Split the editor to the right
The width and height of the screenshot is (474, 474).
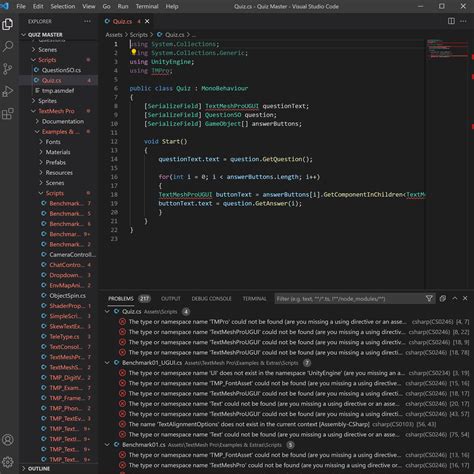451,21
